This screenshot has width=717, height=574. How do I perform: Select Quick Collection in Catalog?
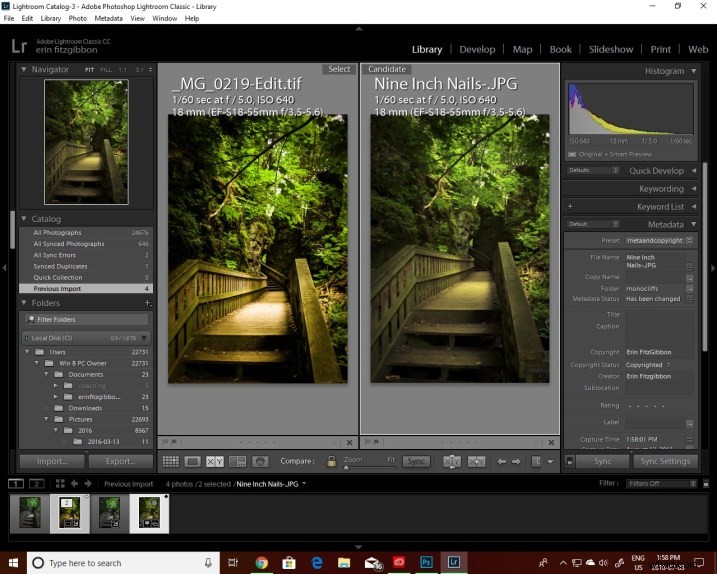[x=86, y=277]
